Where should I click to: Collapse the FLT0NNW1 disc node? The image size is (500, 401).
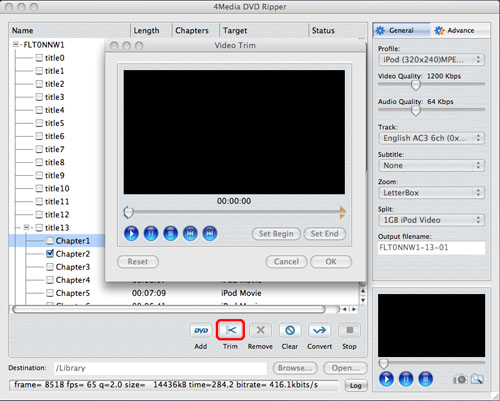(x=15, y=44)
